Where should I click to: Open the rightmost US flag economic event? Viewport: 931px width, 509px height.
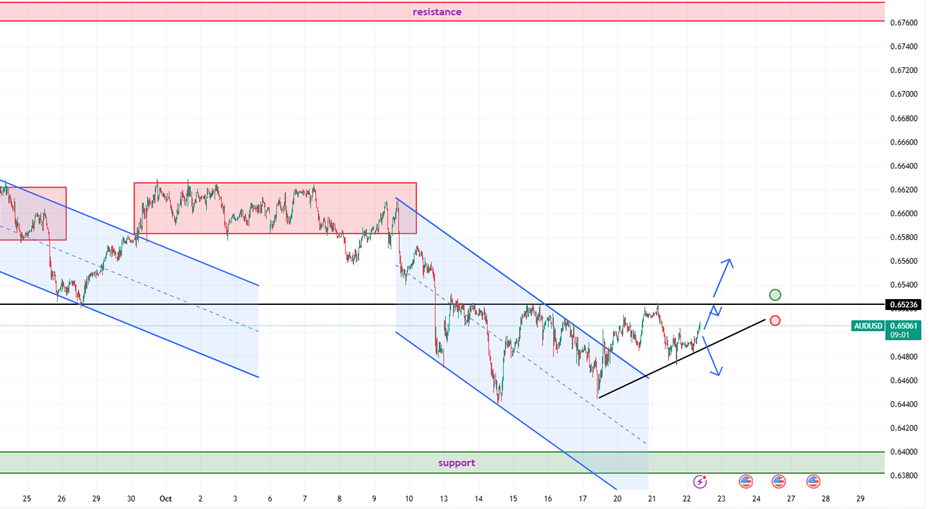(813, 481)
